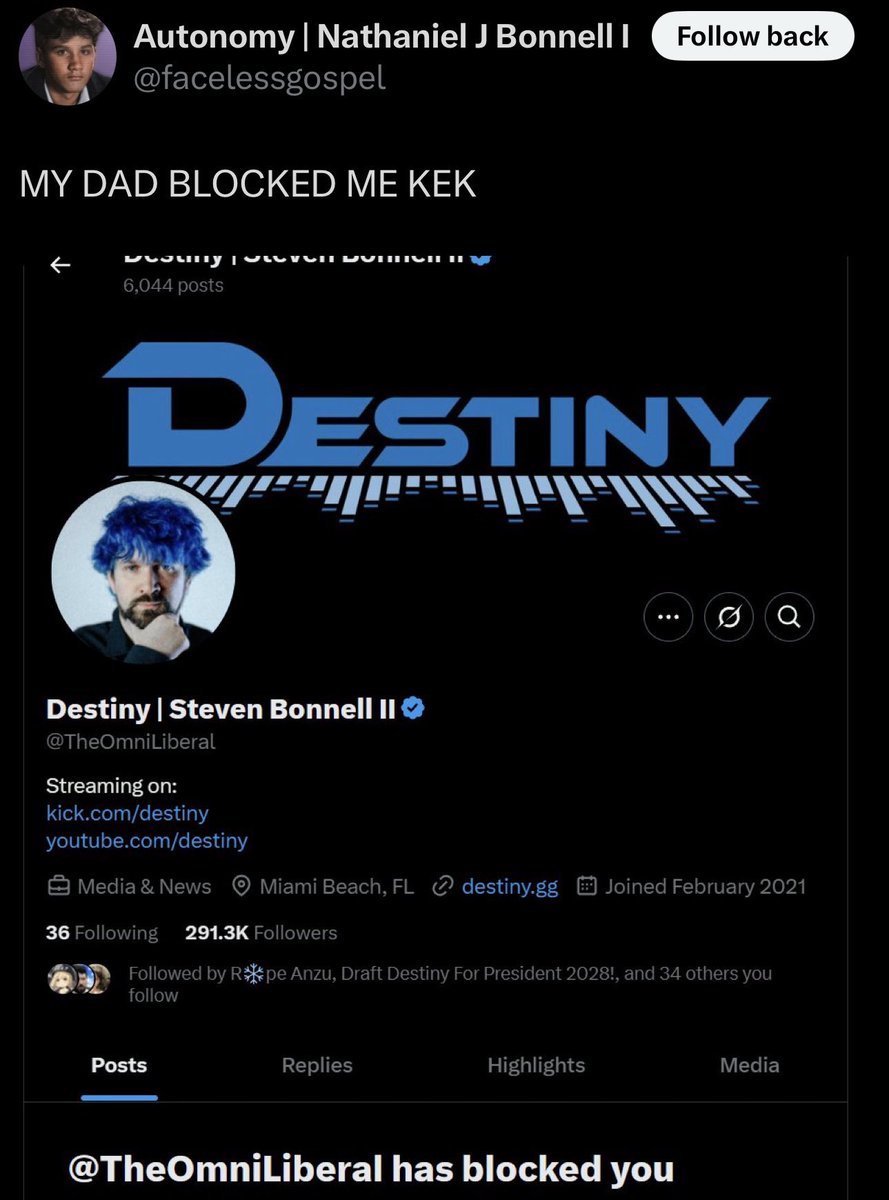Click the briefcase icon next to Media & News

point(59,886)
